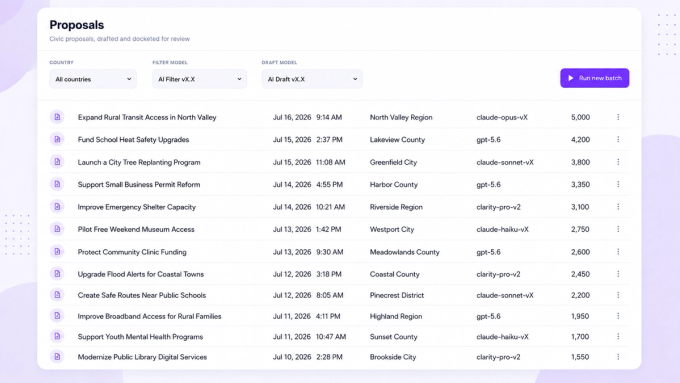
Task: Click claude-haiku-vX in Westport City row
Action: click(x=502, y=229)
